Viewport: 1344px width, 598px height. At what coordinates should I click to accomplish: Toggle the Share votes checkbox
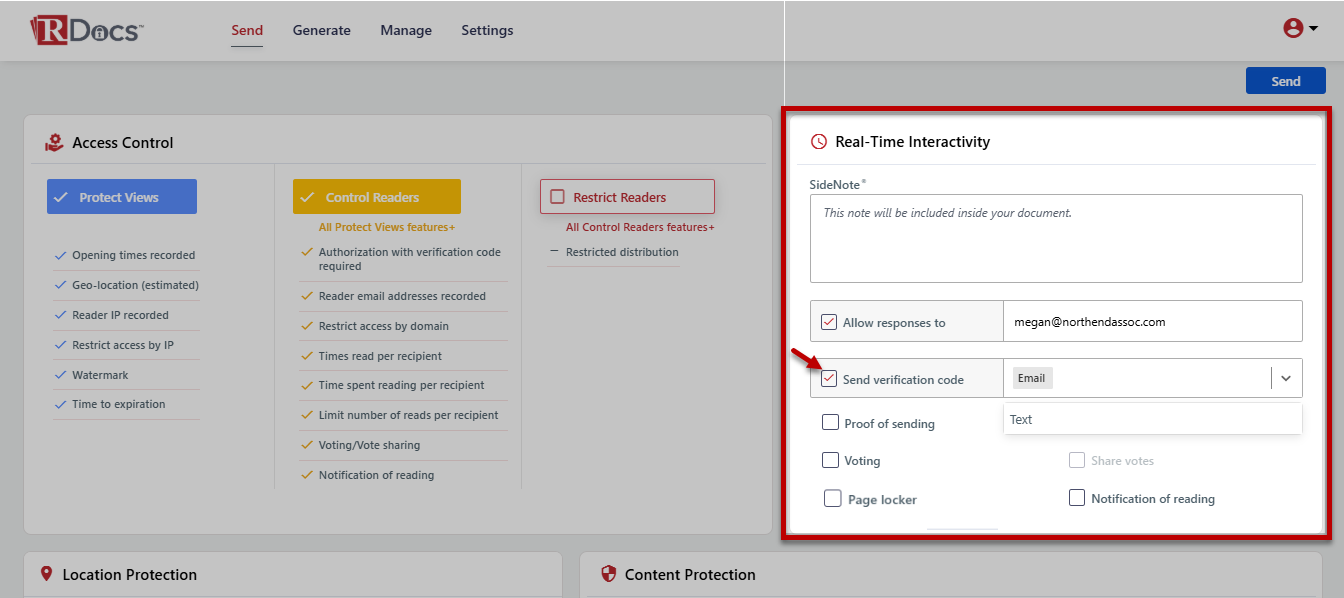[x=1077, y=461]
